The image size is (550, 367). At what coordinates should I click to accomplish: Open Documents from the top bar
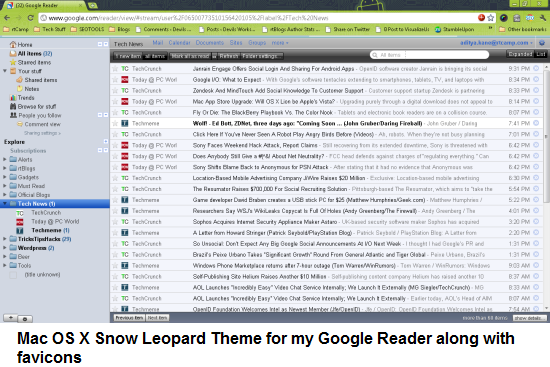(x=209, y=42)
